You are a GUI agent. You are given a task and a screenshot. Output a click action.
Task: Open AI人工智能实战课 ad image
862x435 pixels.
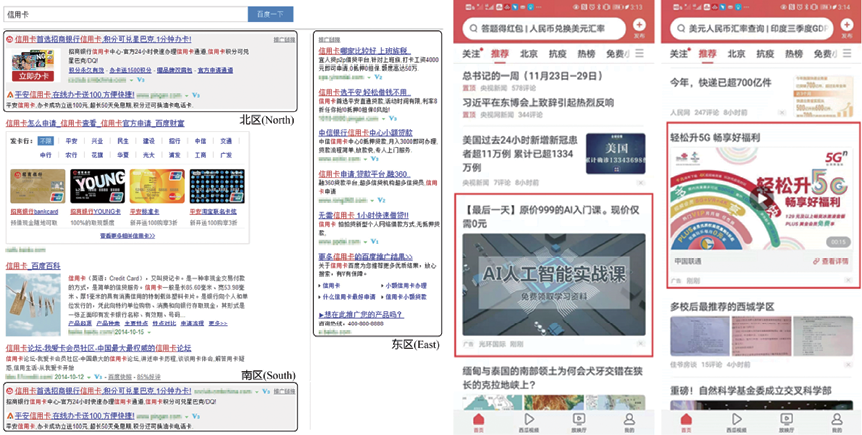click(554, 284)
